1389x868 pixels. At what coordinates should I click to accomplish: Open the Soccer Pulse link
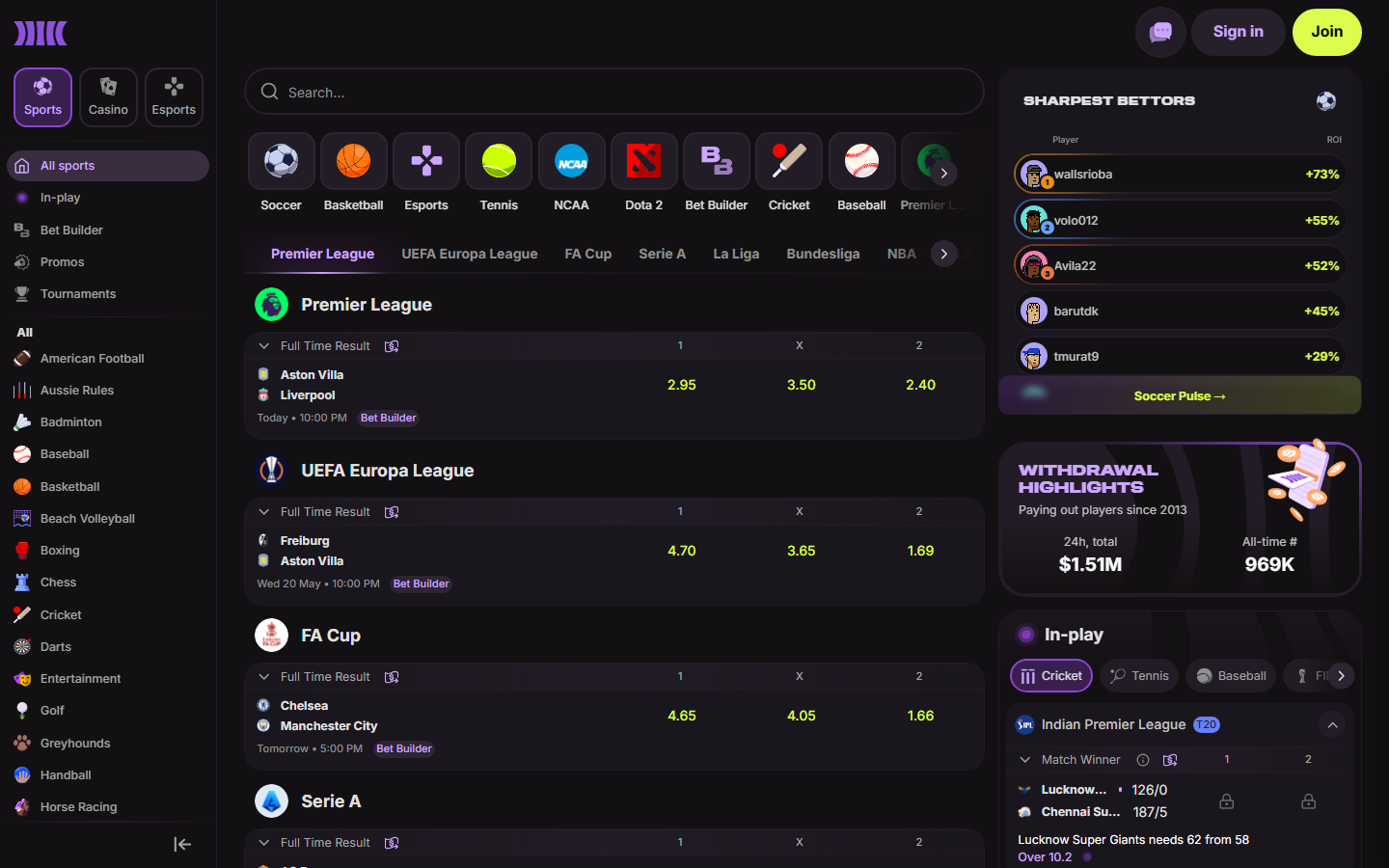(1180, 396)
